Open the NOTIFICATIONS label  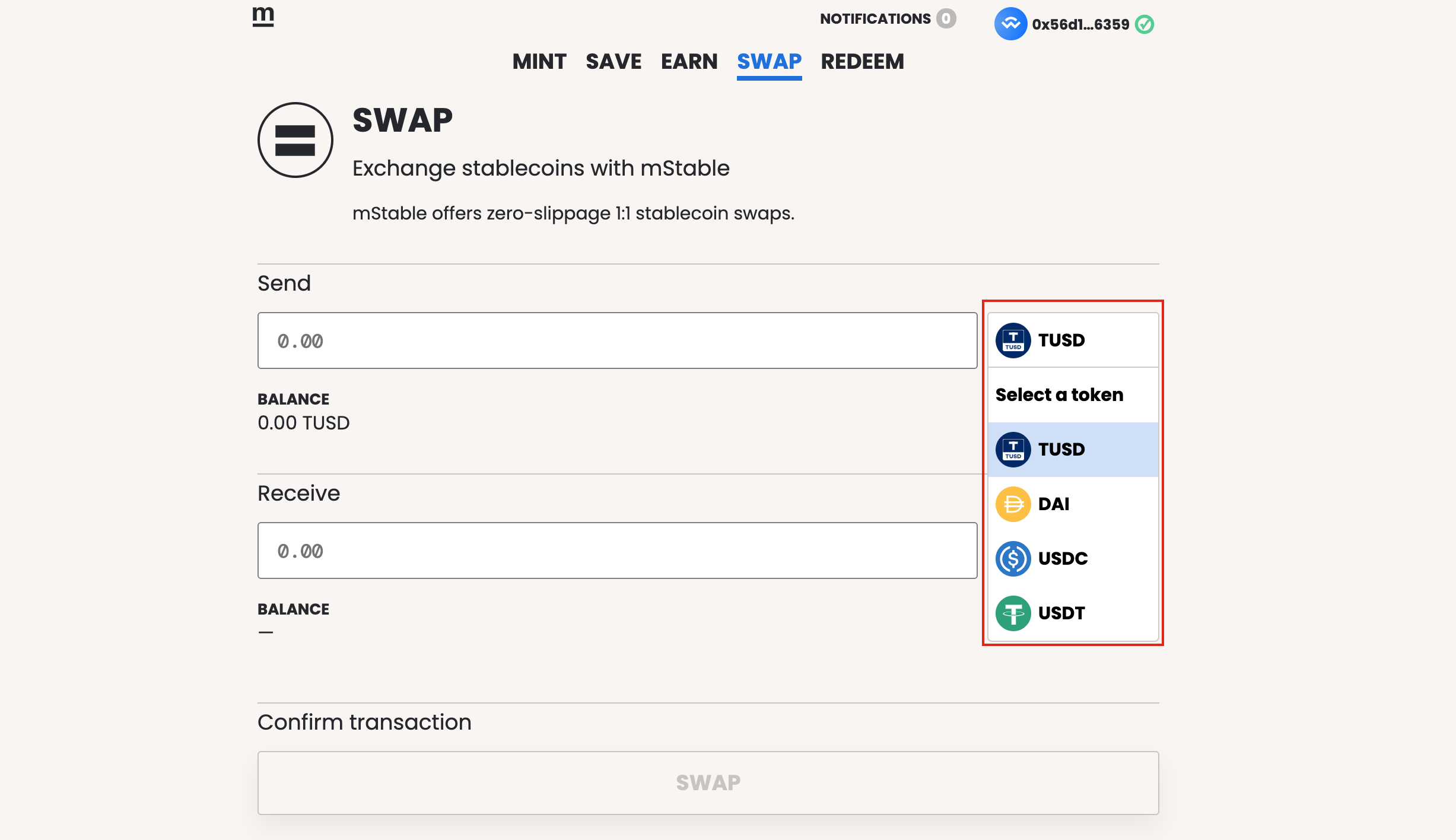[x=875, y=19]
